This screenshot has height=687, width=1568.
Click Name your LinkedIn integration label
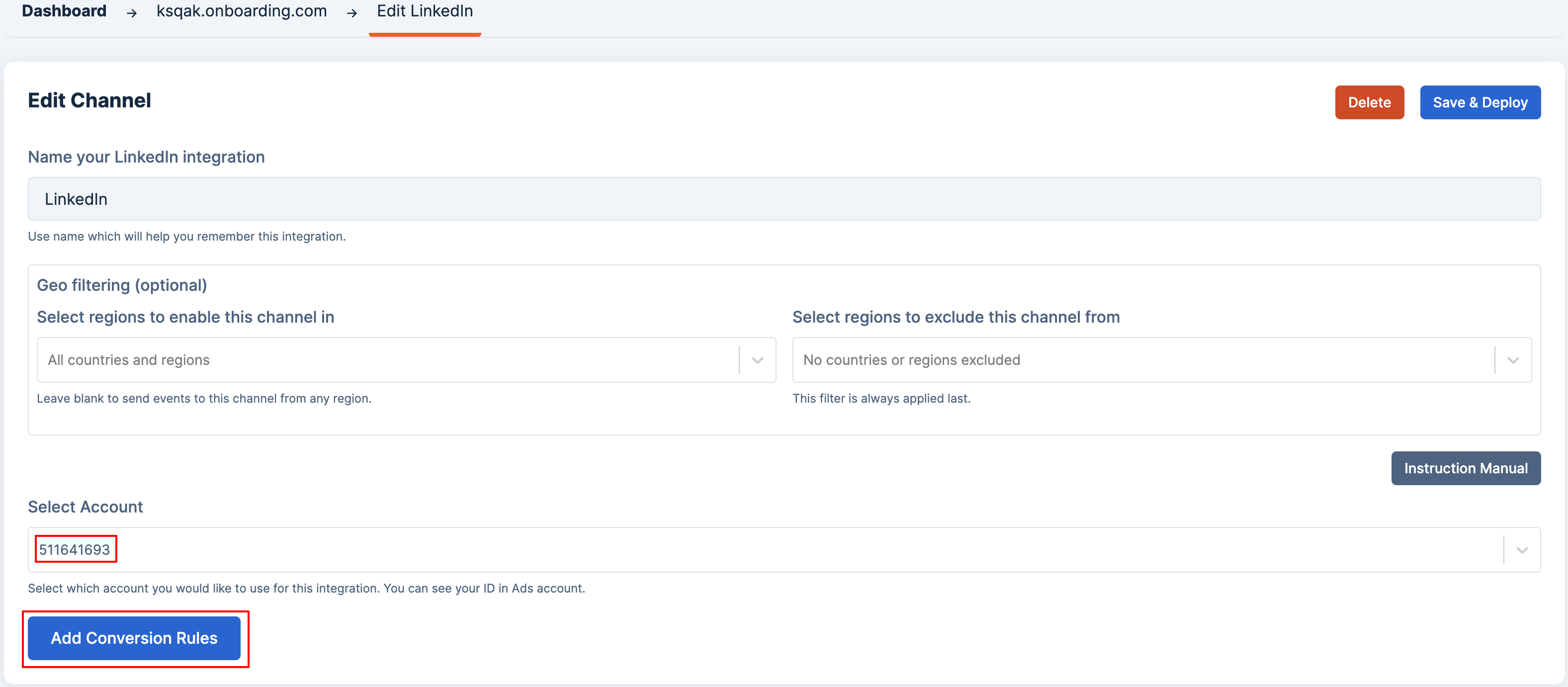146,157
